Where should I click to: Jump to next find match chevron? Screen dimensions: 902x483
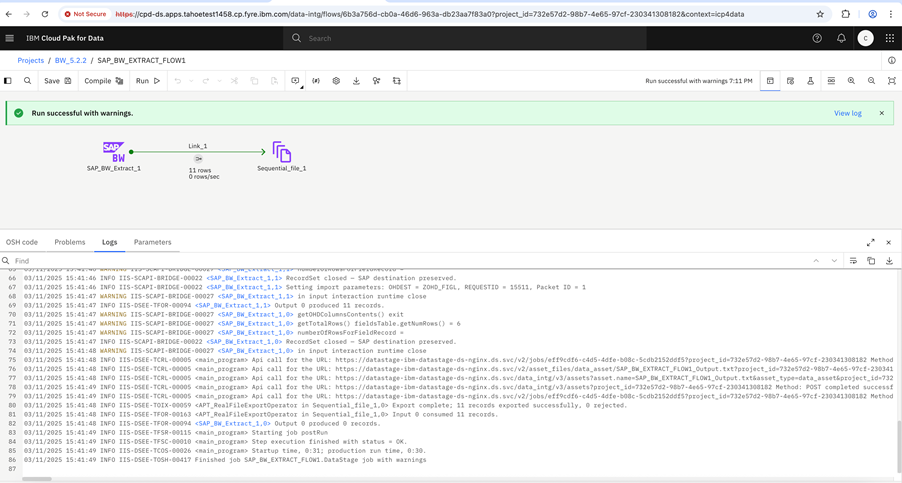click(834, 261)
